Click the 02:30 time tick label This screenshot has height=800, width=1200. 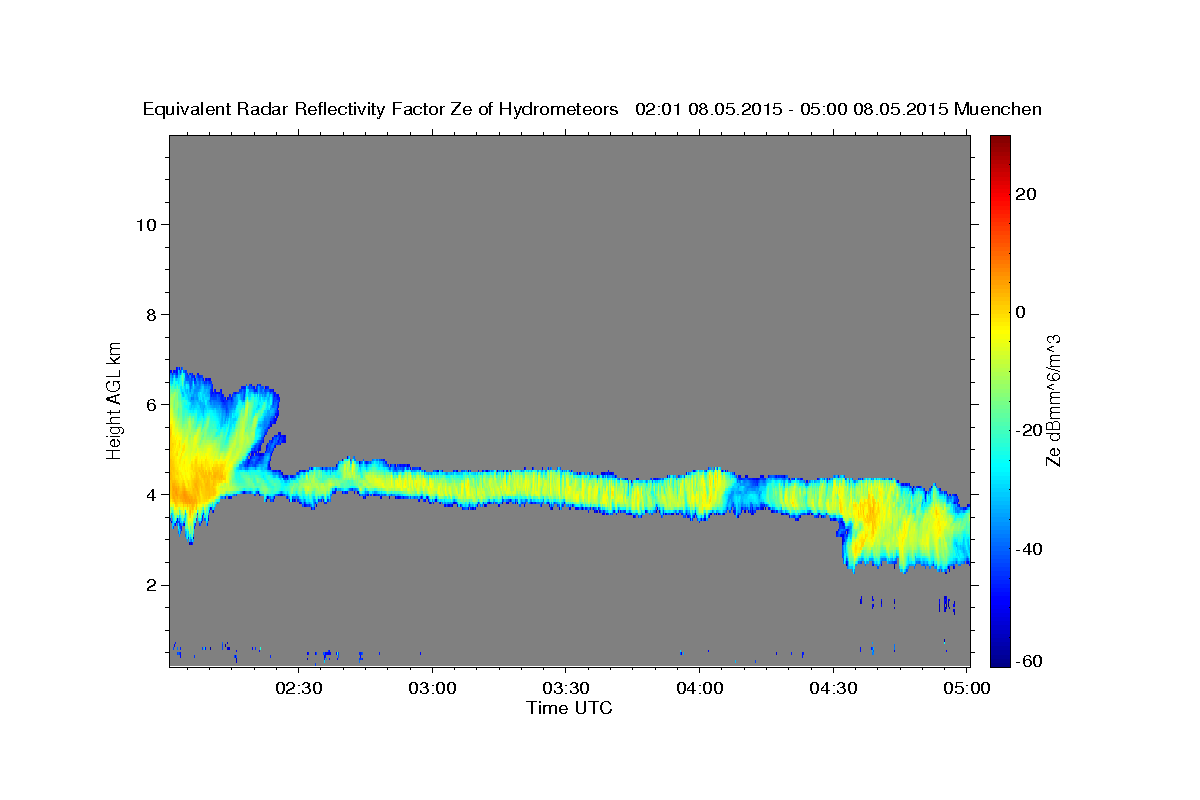[299, 689]
